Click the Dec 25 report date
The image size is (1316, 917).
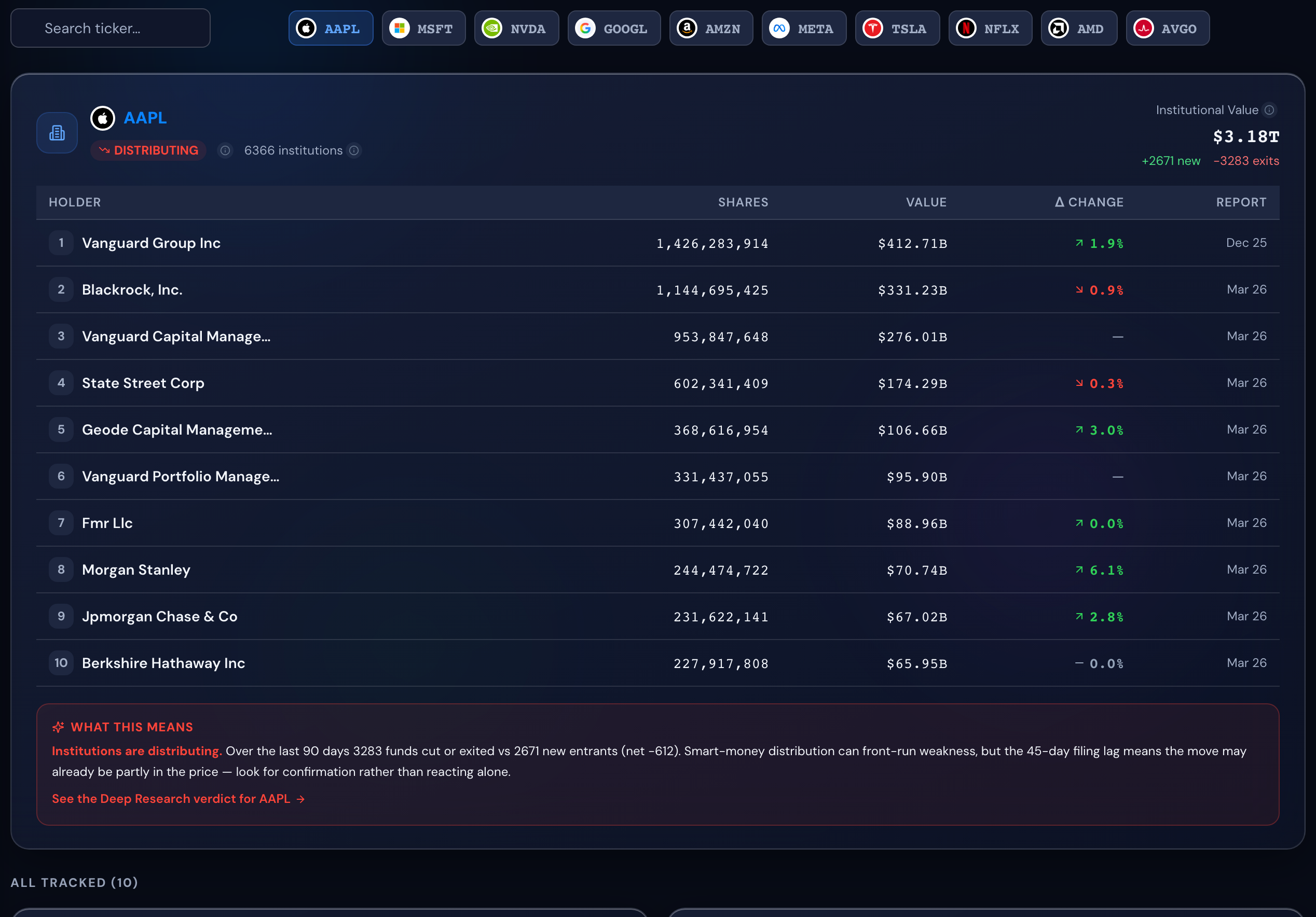(x=1246, y=243)
